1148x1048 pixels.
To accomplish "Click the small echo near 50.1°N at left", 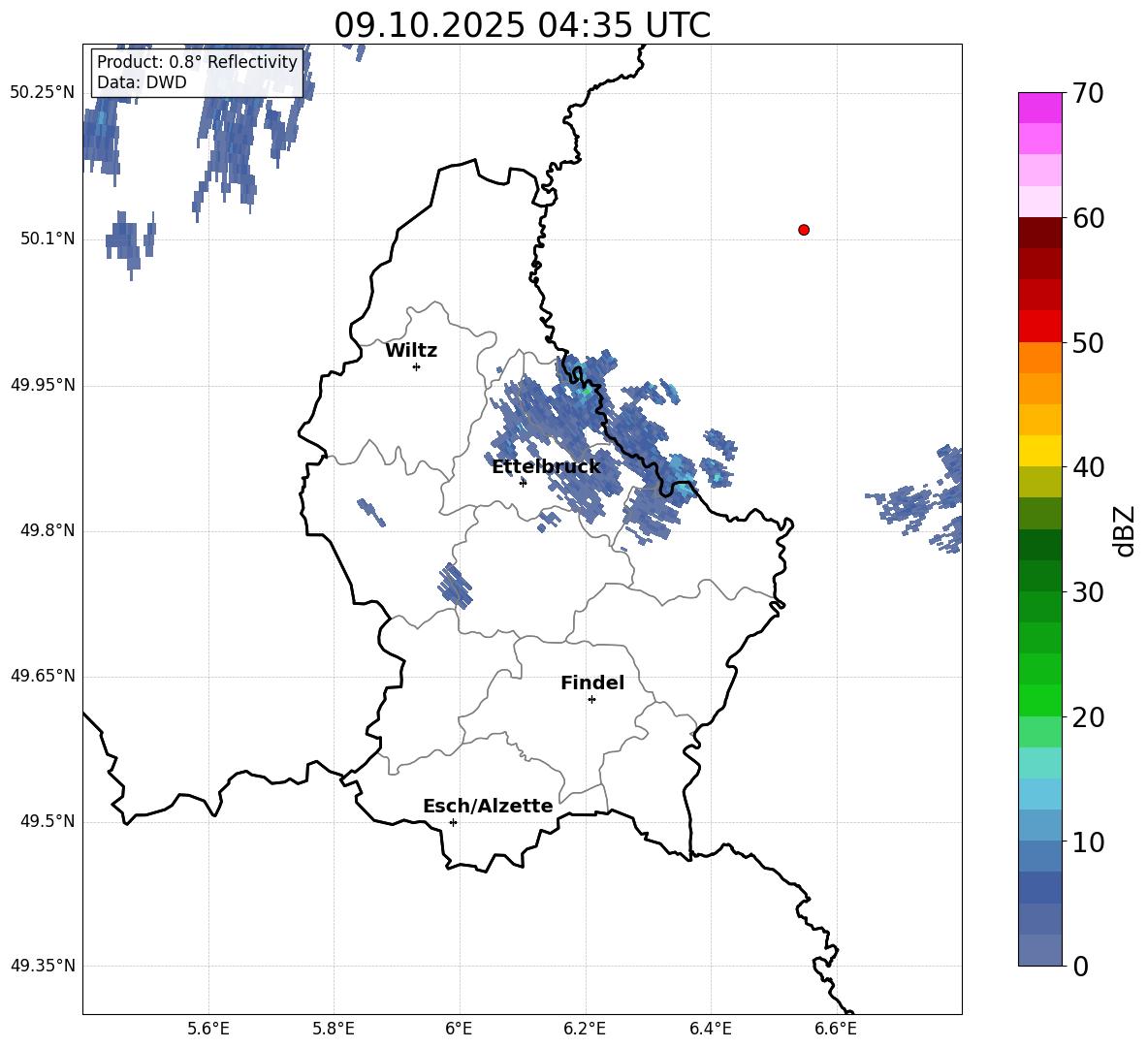I will tap(130, 243).
